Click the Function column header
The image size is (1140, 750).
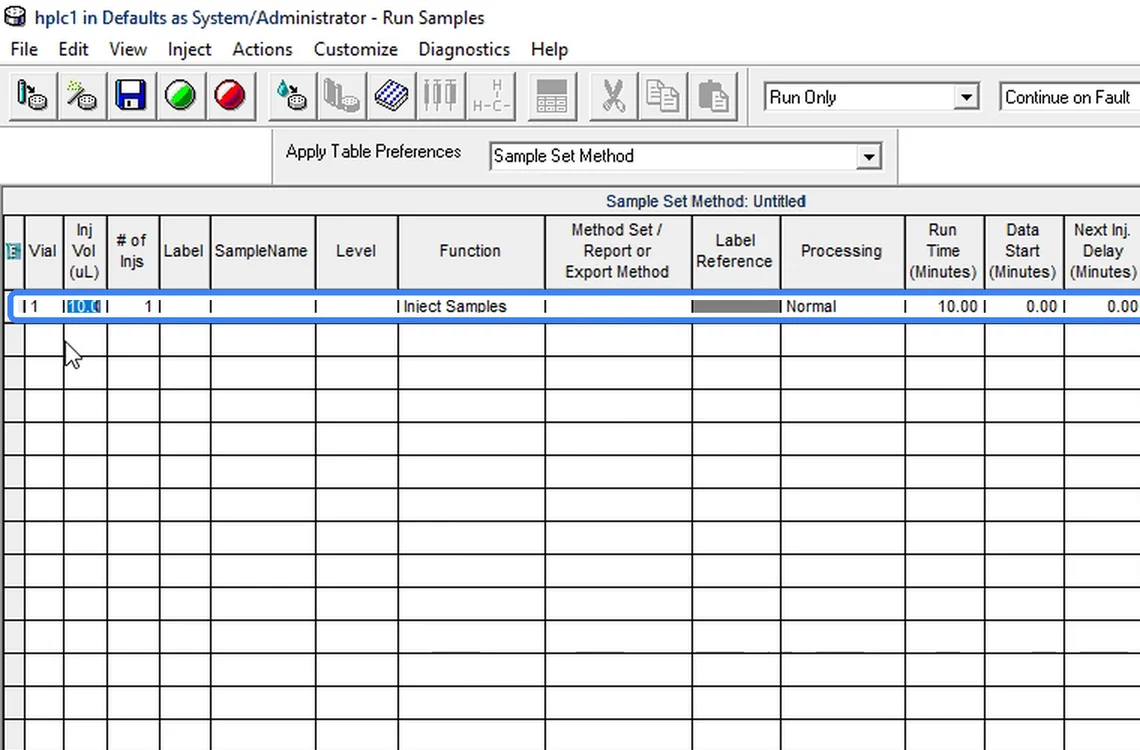tap(471, 251)
